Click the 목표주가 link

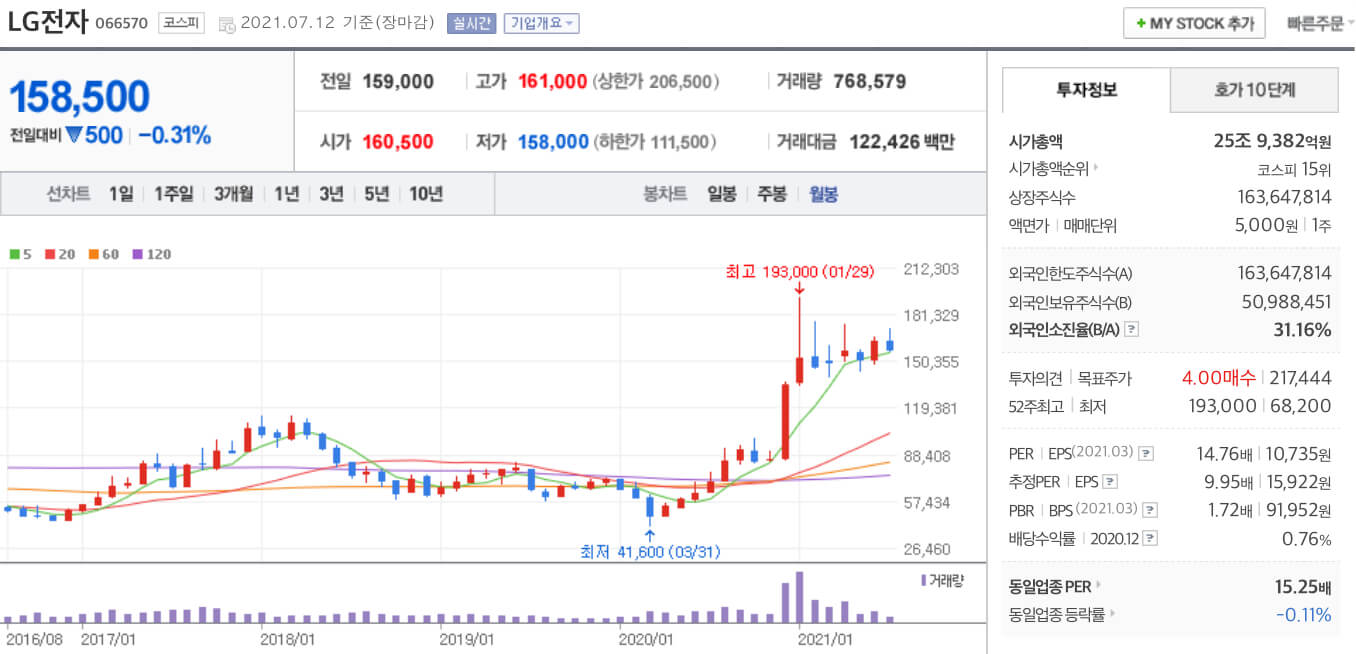[1105, 378]
